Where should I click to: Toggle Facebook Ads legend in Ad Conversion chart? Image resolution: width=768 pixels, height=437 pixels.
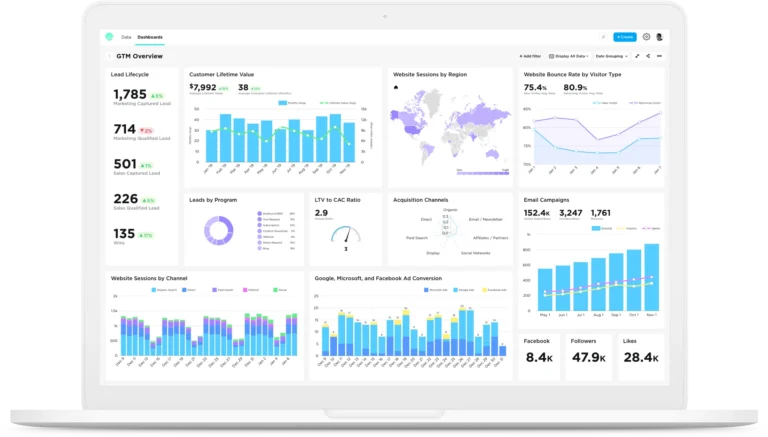[495, 290]
